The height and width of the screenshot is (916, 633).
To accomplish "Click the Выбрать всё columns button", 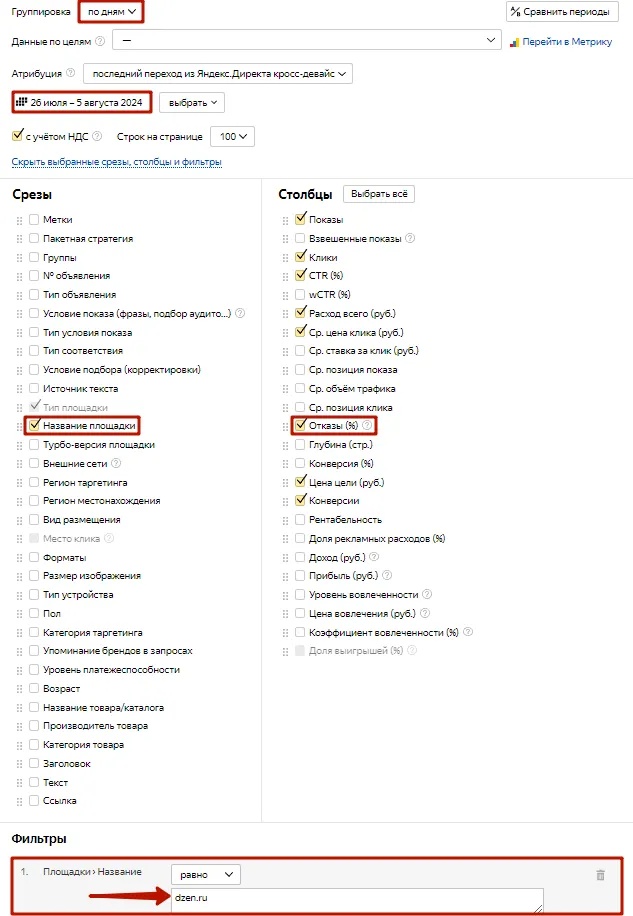I will 378,194.
